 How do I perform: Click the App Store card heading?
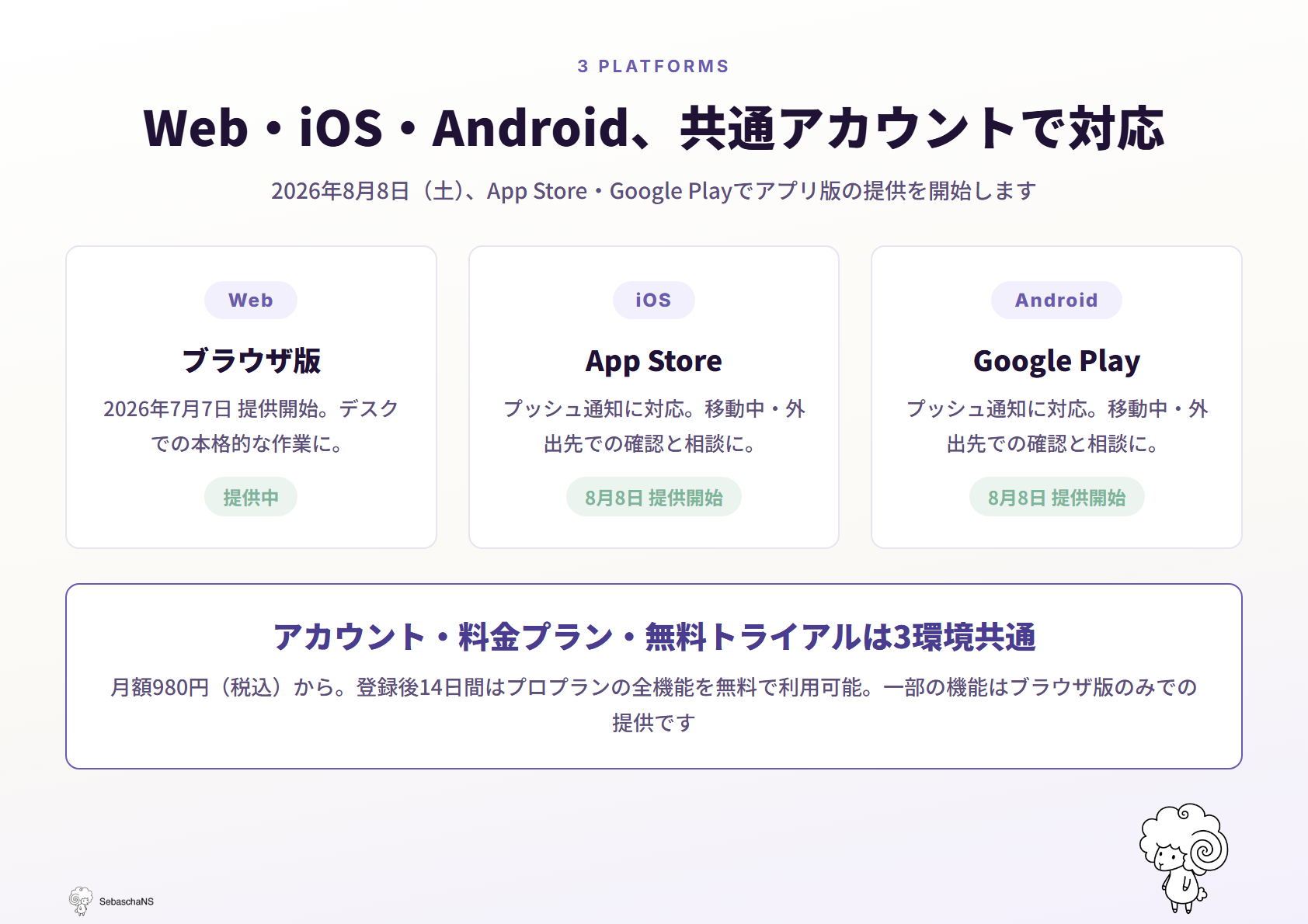[x=653, y=362]
